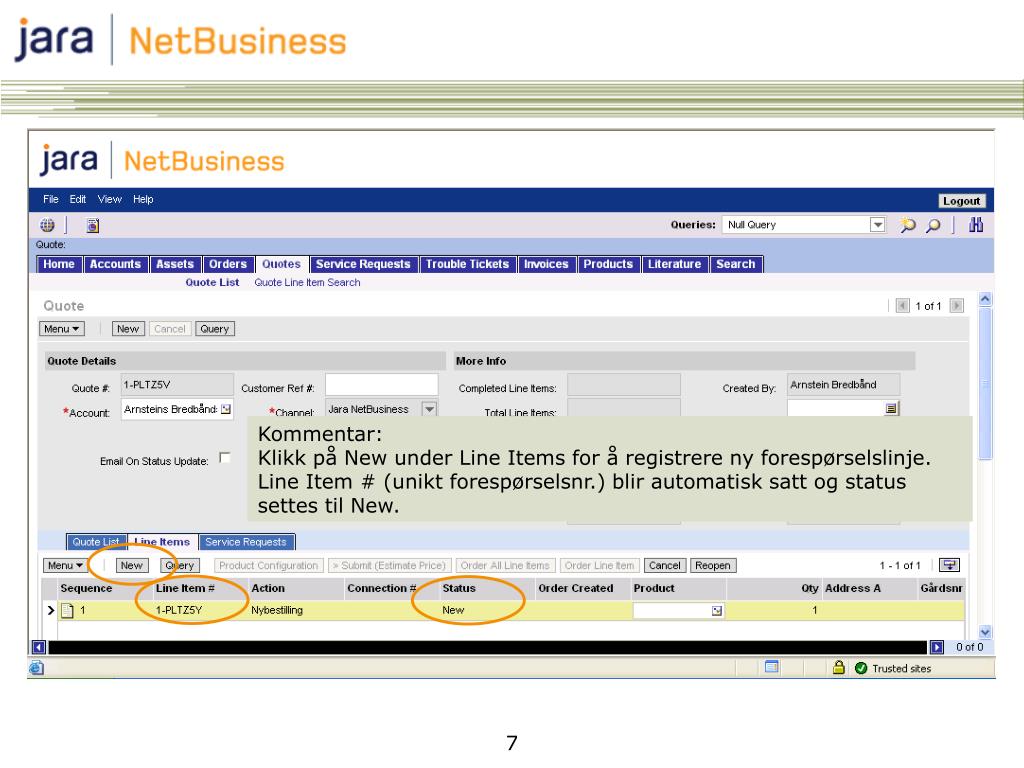Switch to the Products tab
The width and height of the screenshot is (1024, 768).
608,264
